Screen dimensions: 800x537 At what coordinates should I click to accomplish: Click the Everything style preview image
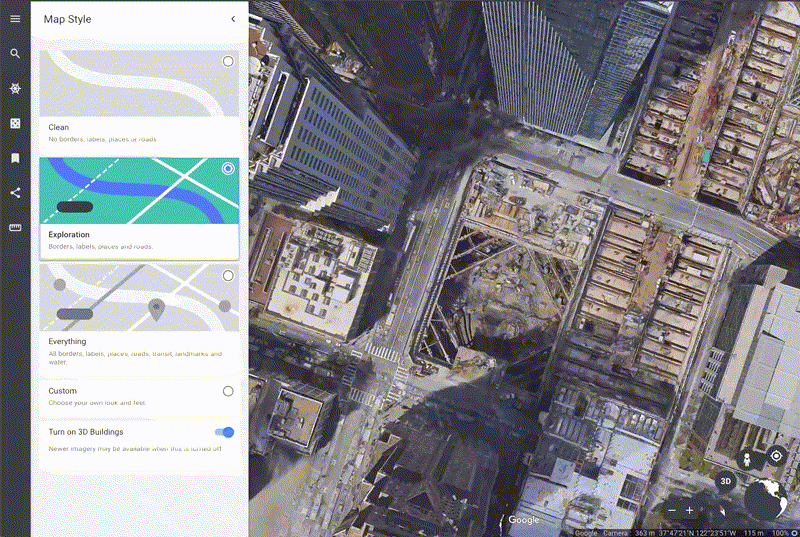[x=139, y=298]
